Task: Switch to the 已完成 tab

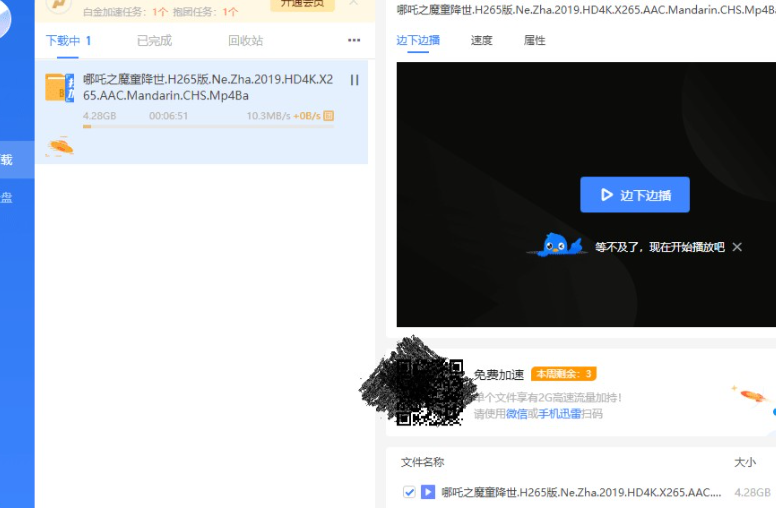Action: pos(154,41)
